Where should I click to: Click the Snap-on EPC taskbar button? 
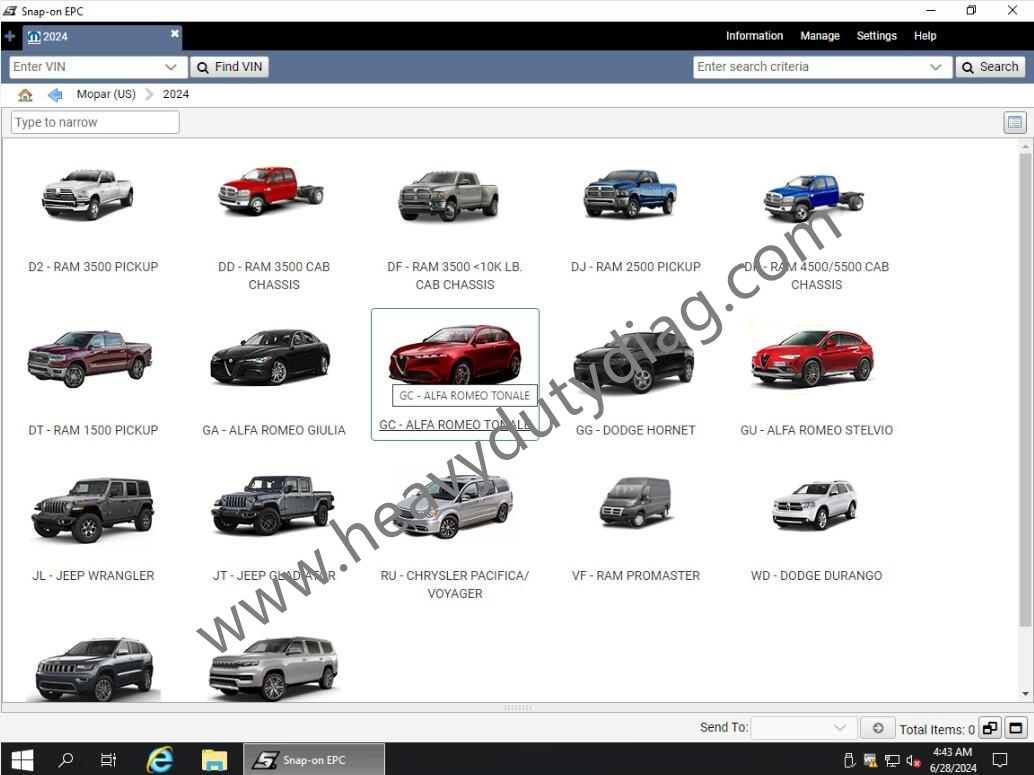[x=314, y=760]
